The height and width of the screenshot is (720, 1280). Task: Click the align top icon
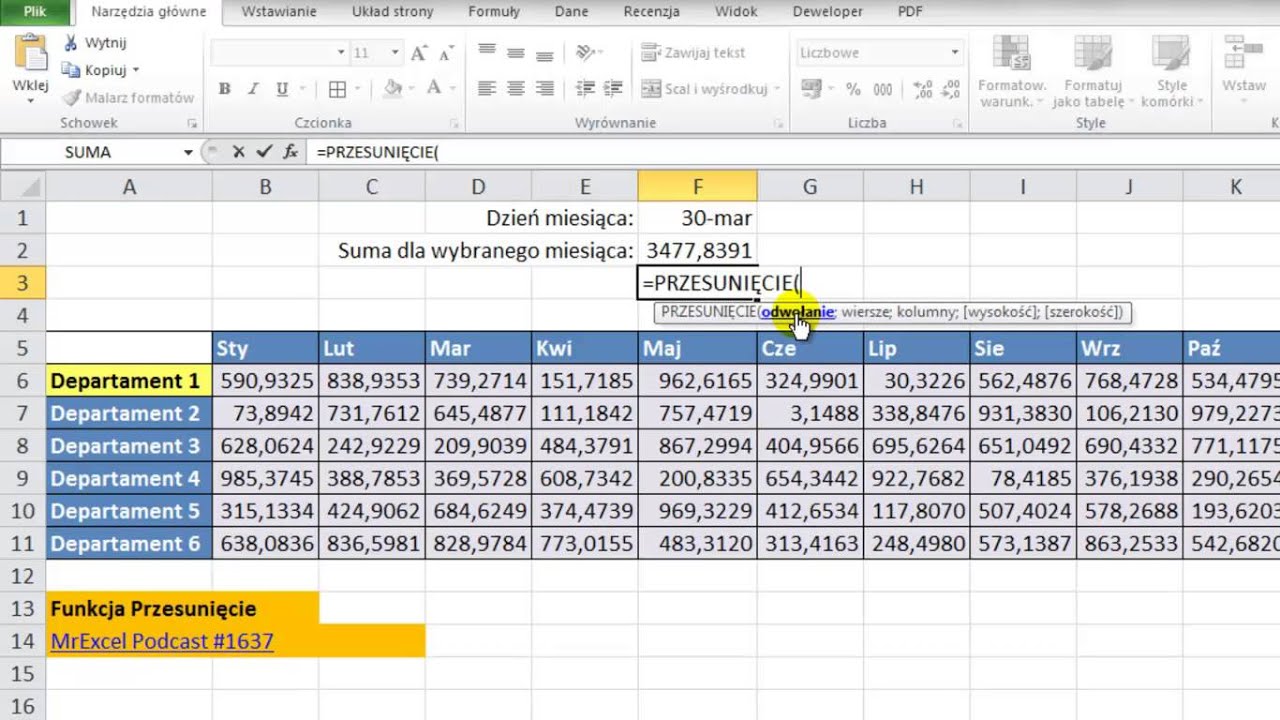coord(487,52)
